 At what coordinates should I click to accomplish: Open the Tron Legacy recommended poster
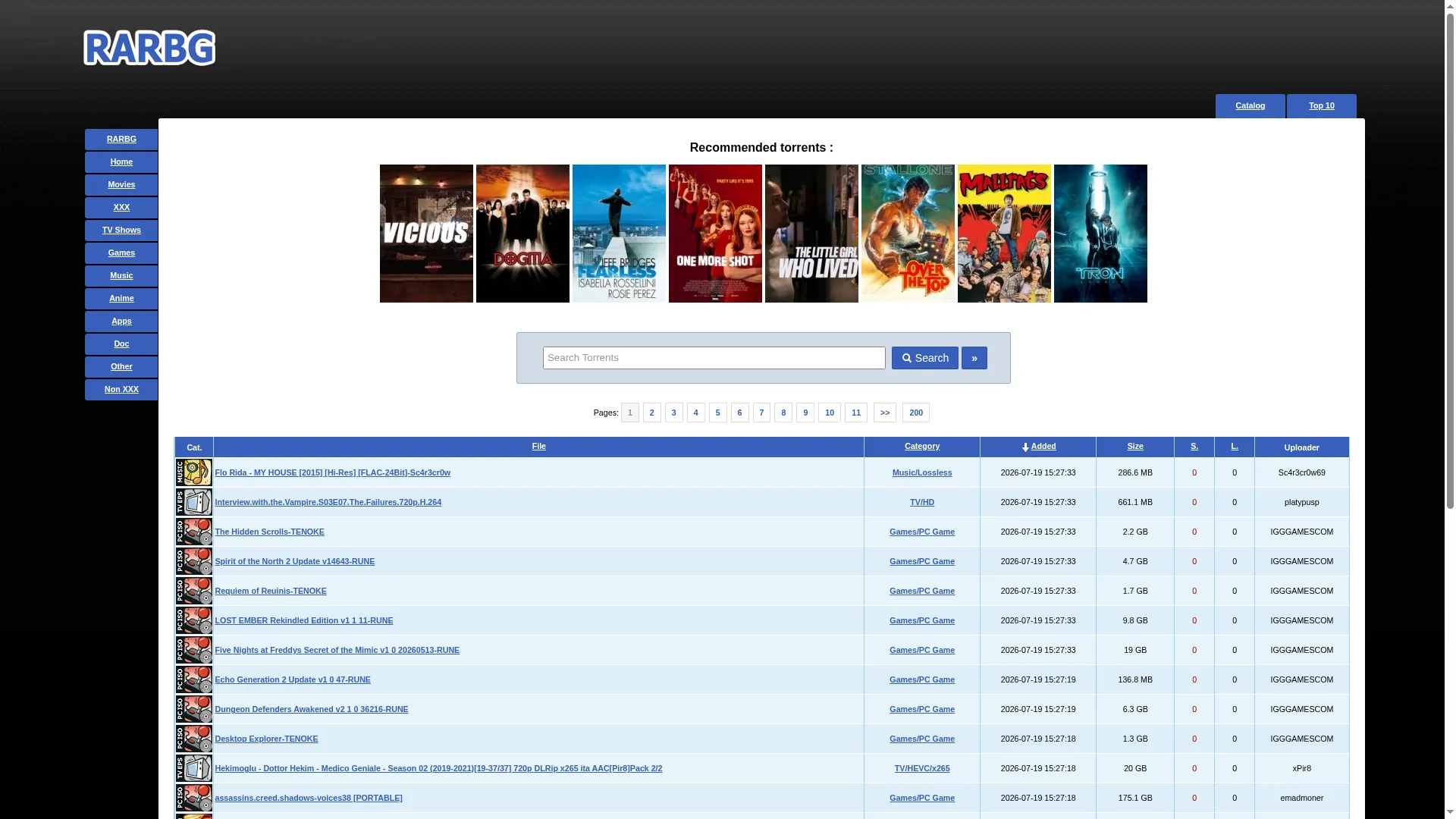pyautogui.click(x=1100, y=234)
